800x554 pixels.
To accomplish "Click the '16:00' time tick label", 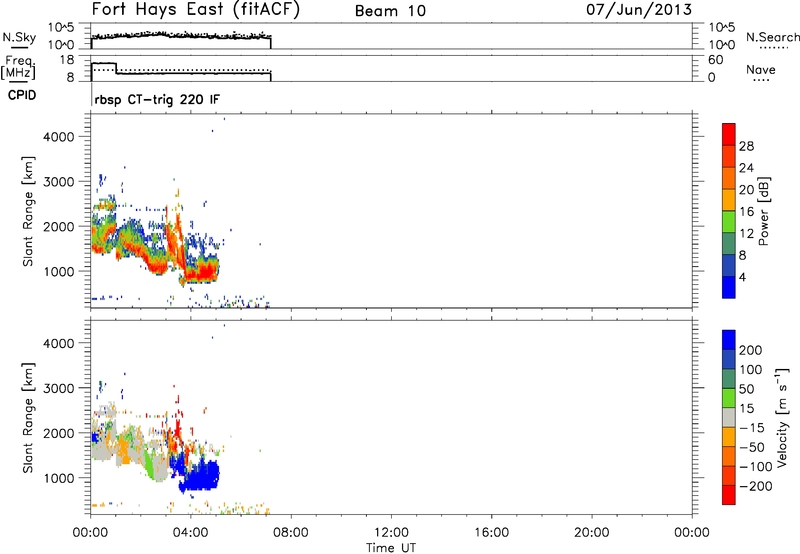I will click(x=491, y=533).
